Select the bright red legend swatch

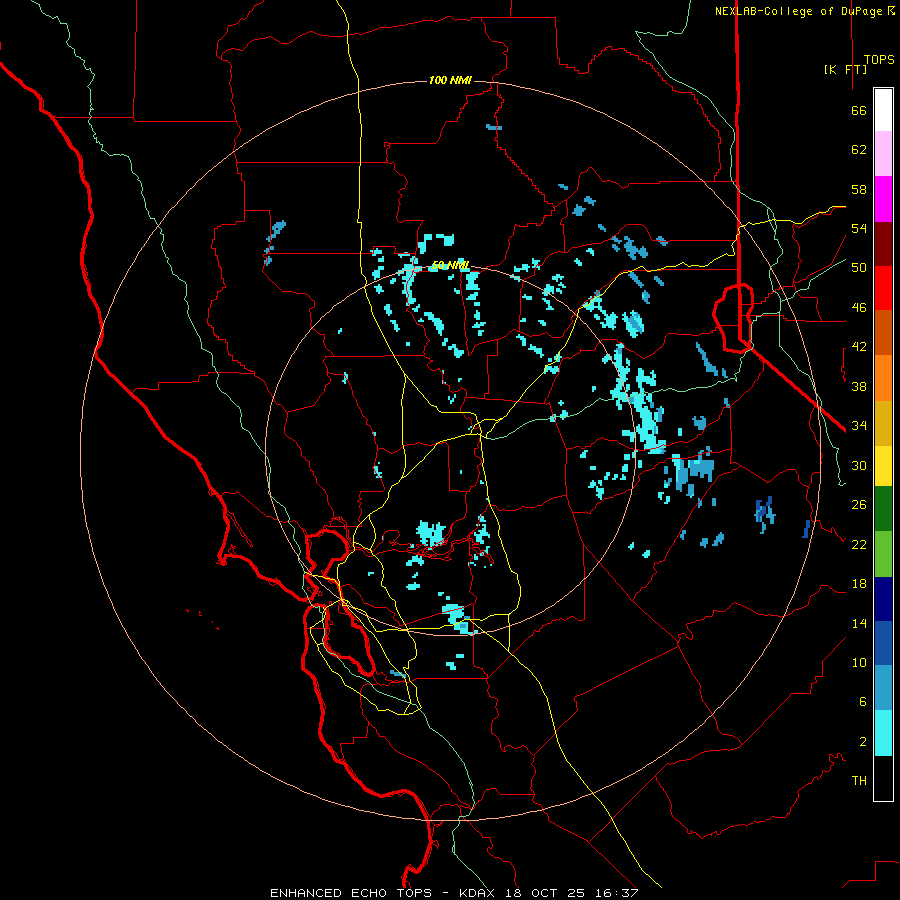[883, 288]
